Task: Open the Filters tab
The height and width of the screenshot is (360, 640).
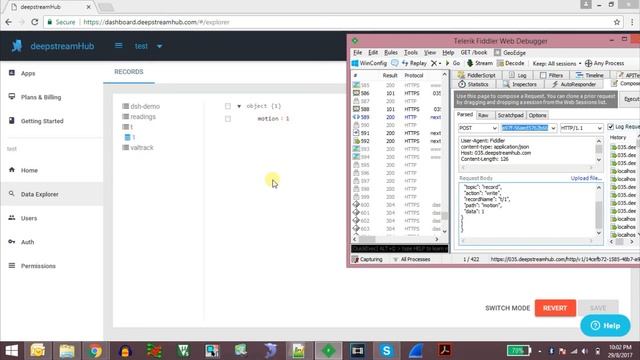Action: 551,76
